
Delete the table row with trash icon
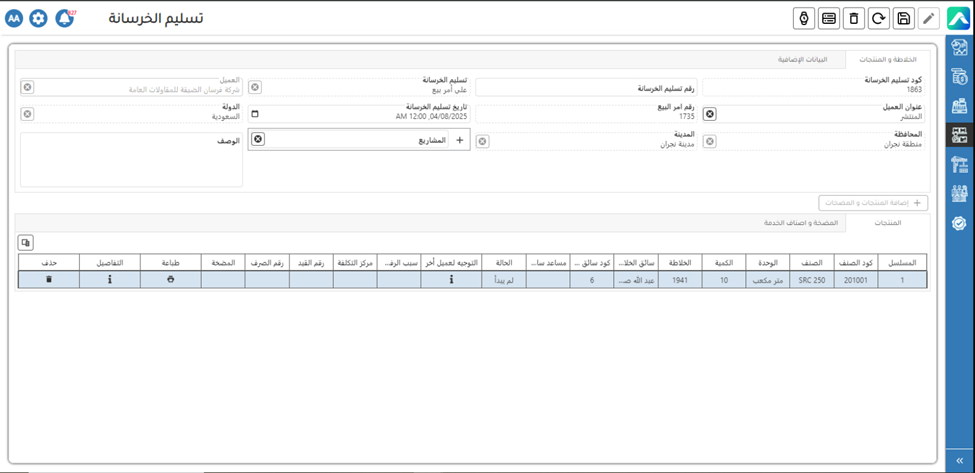(x=49, y=280)
